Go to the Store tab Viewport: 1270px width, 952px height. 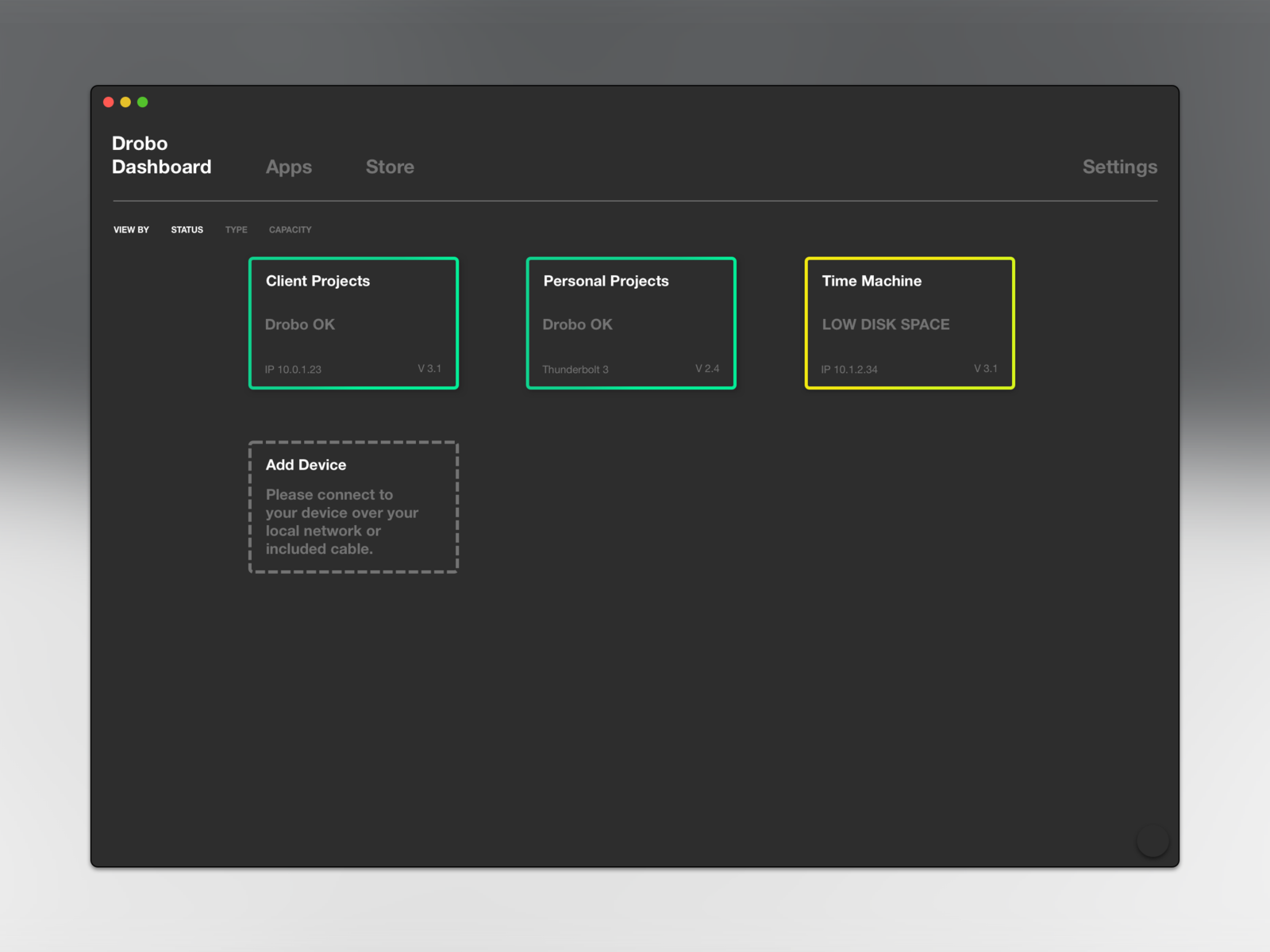click(390, 167)
